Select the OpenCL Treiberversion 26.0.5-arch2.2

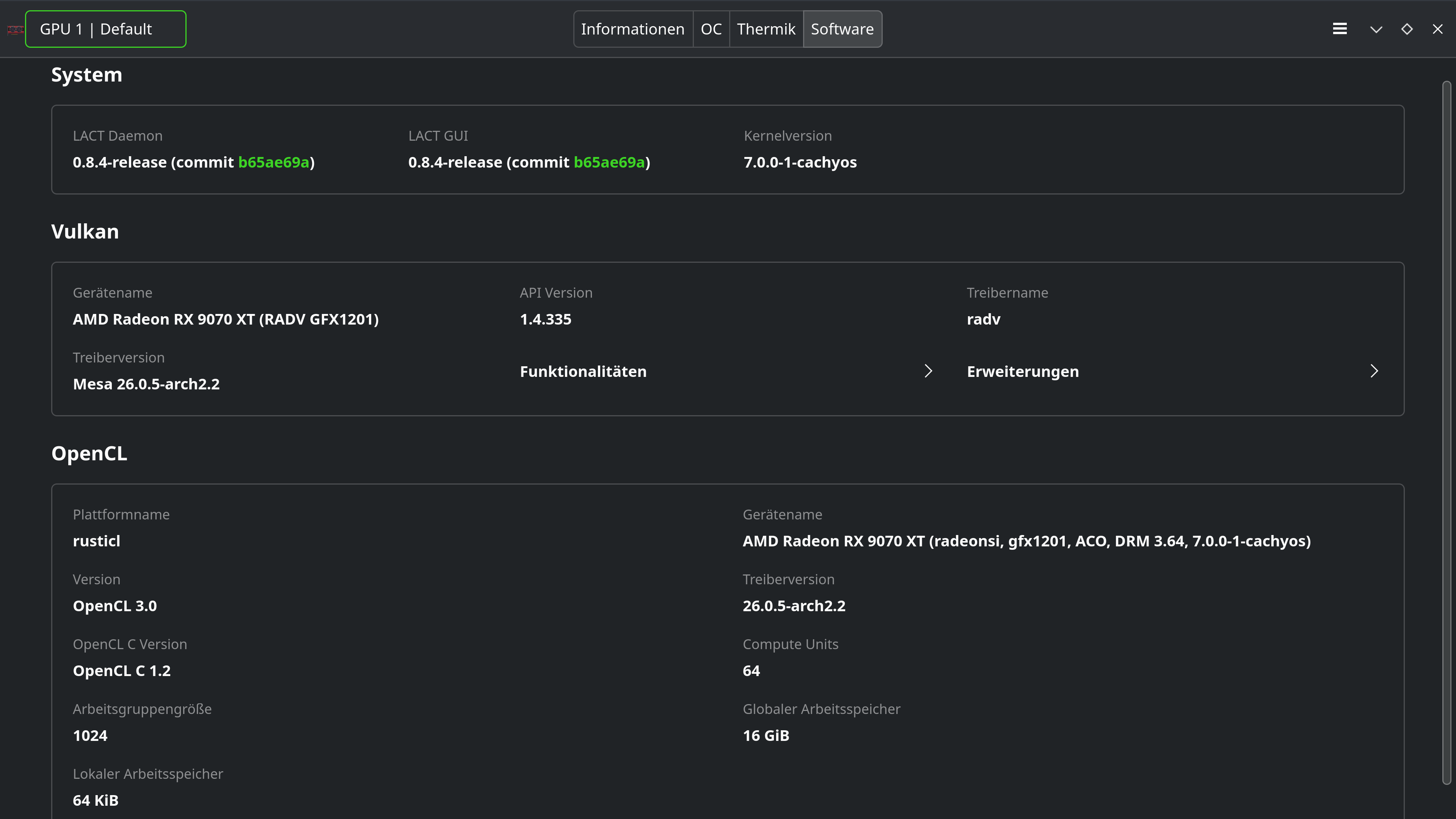point(794,606)
